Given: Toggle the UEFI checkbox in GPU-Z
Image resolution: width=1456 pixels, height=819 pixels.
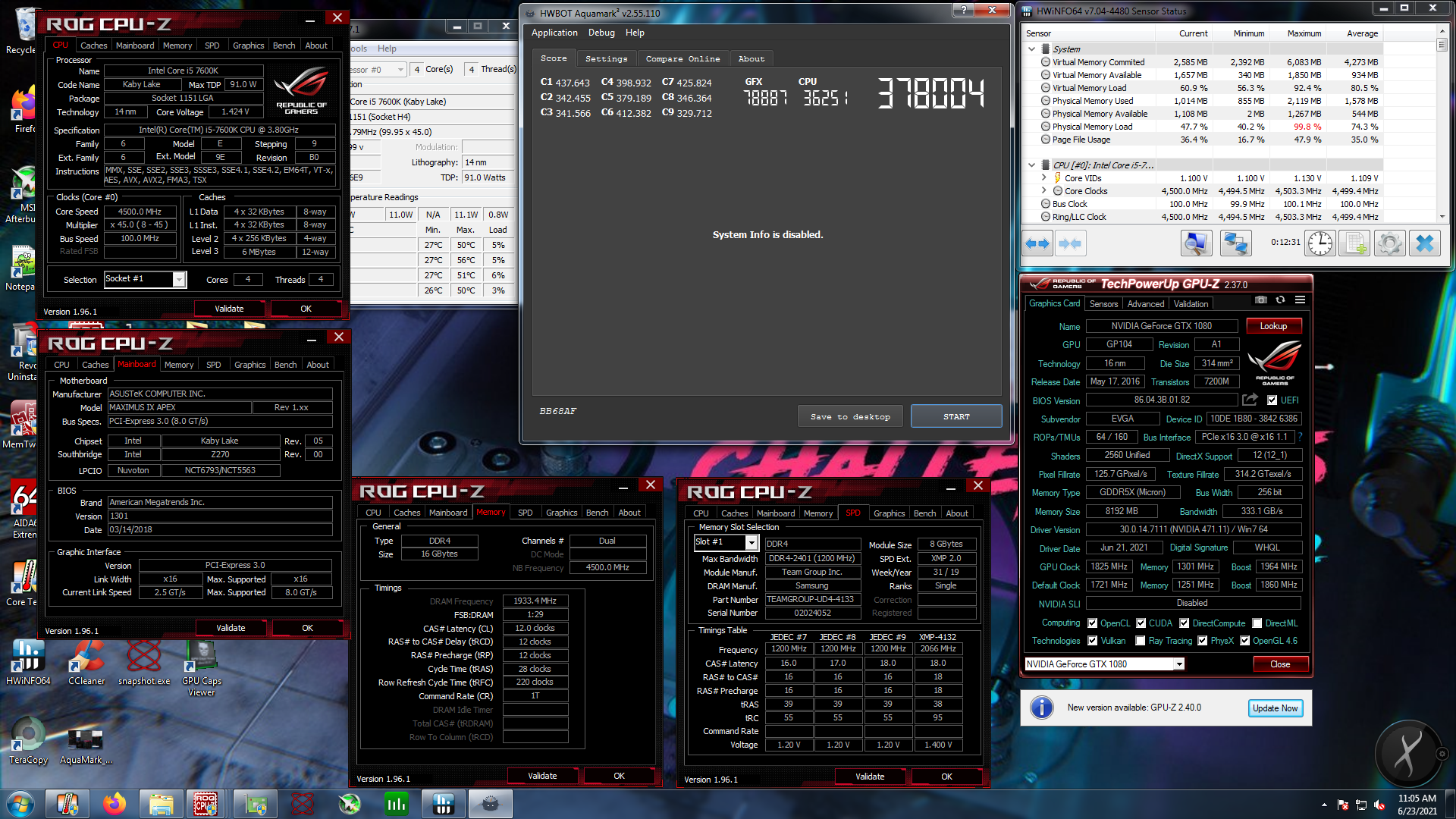Looking at the screenshot, I should [1272, 400].
